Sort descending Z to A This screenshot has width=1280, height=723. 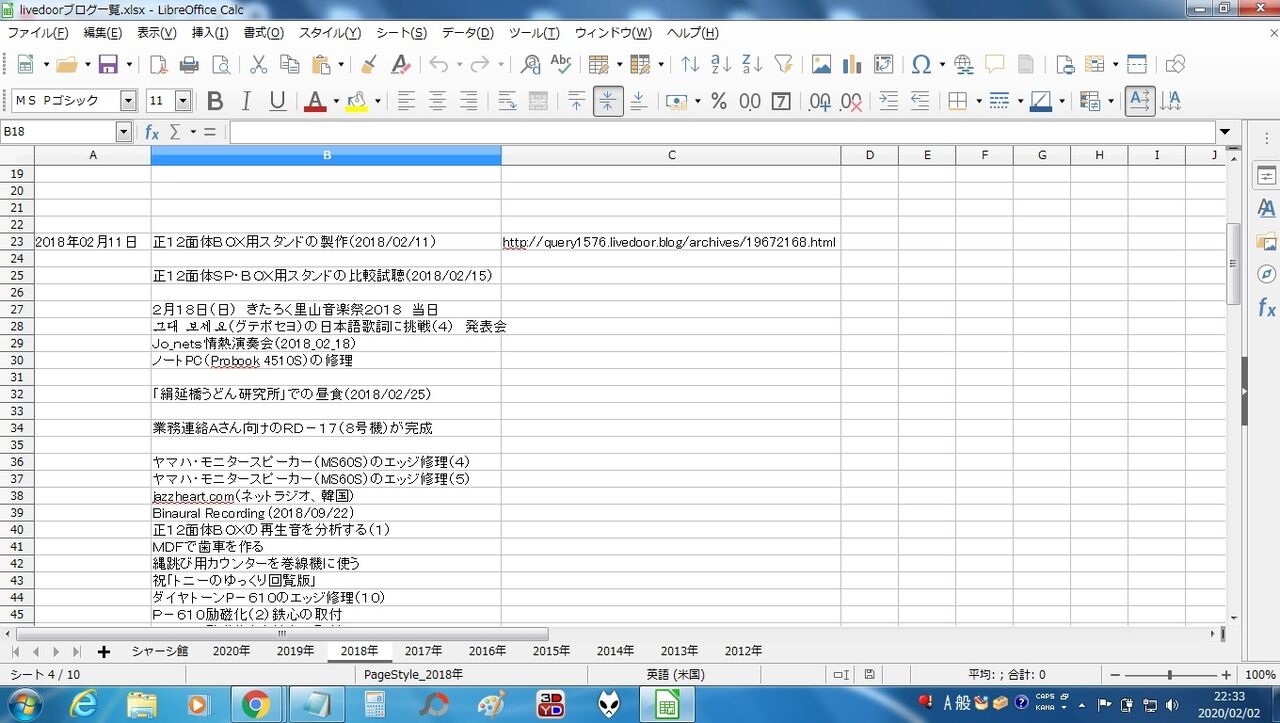tap(752, 65)
